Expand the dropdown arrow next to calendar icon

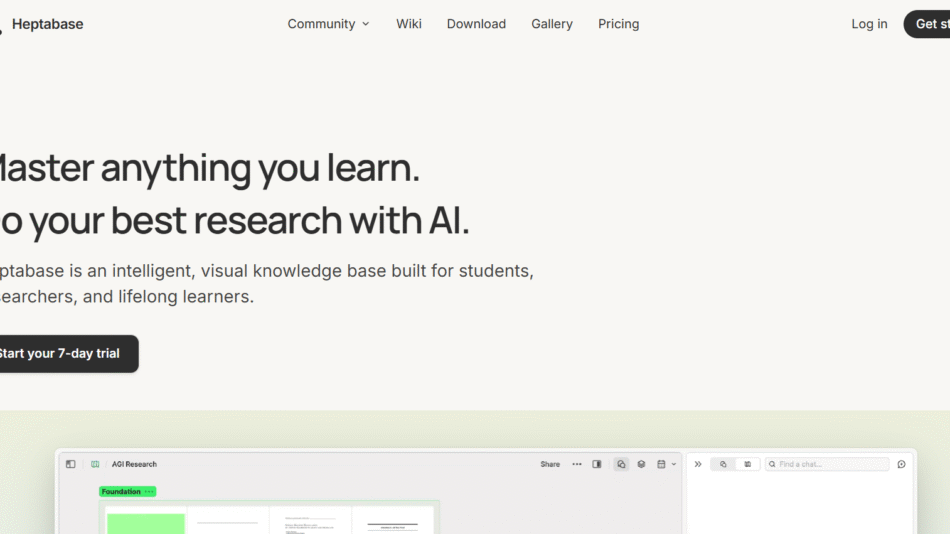point(674,464)
